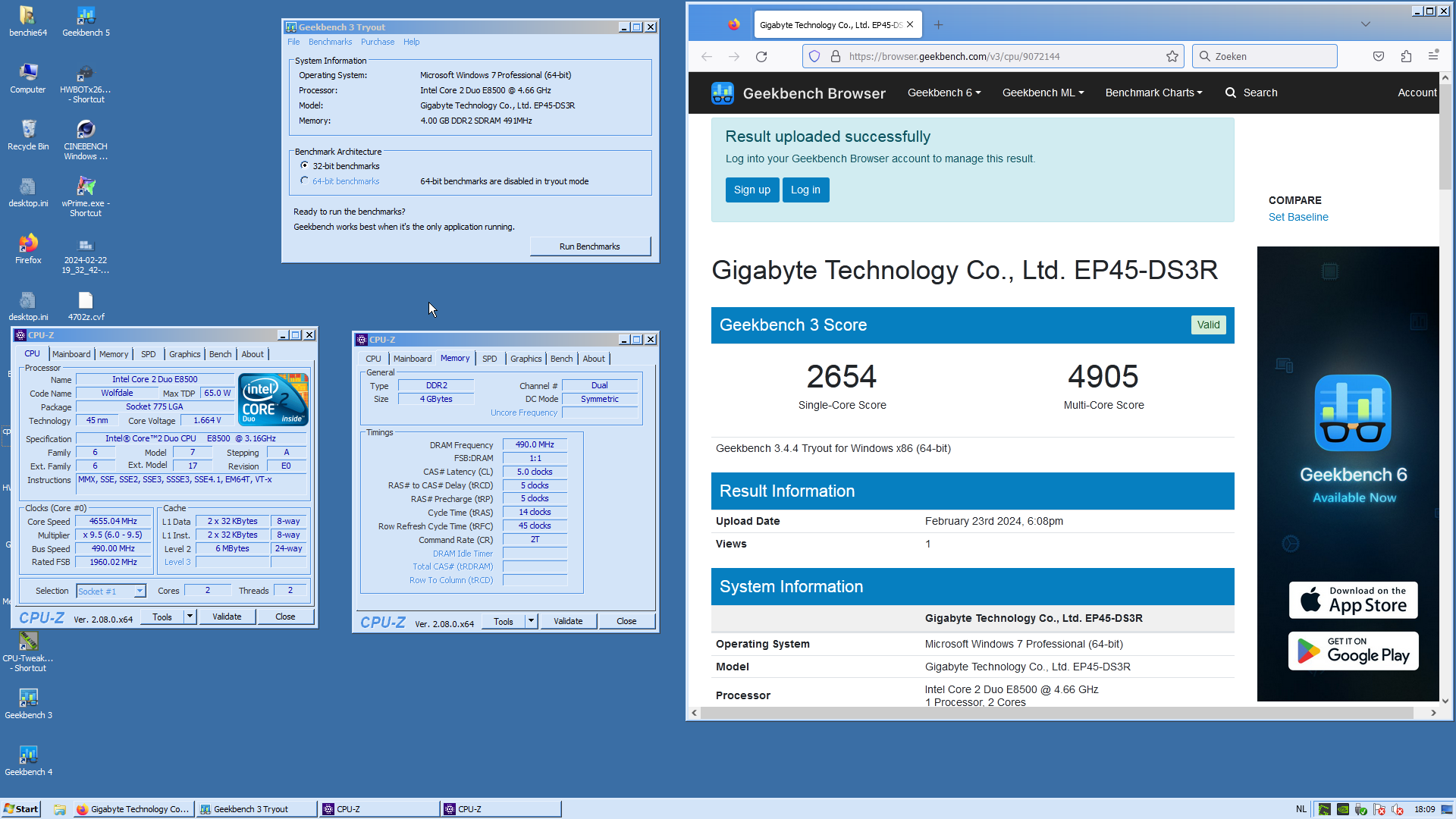Screen dimensions: 1456x819
Task: Open Geekbench 5 desktop shortcut
Action: click(x=86, y=21)
